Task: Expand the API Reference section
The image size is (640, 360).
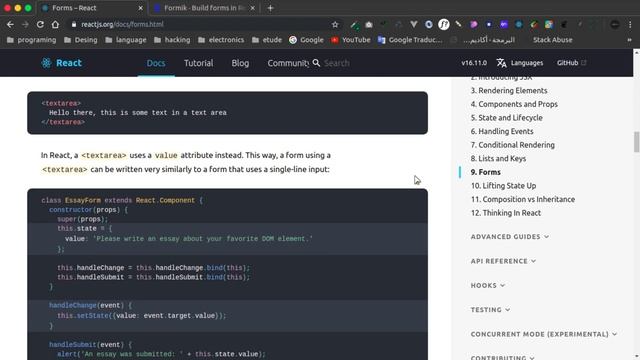Action: [503, 261]
